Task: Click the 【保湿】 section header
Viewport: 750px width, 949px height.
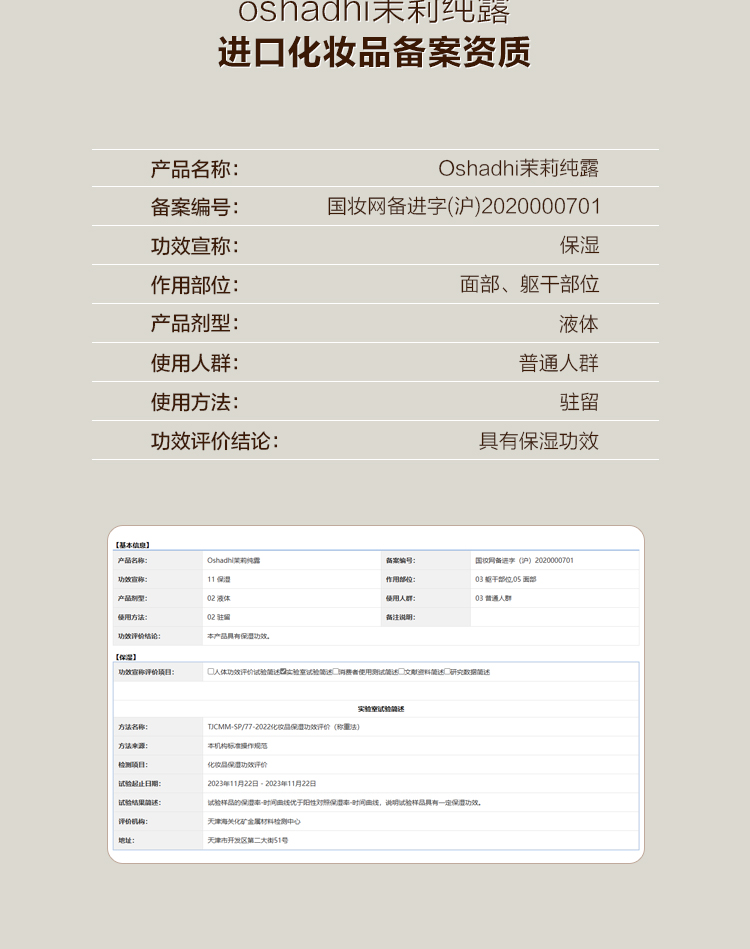Action: pyautogui.click(x=126, y=657)
